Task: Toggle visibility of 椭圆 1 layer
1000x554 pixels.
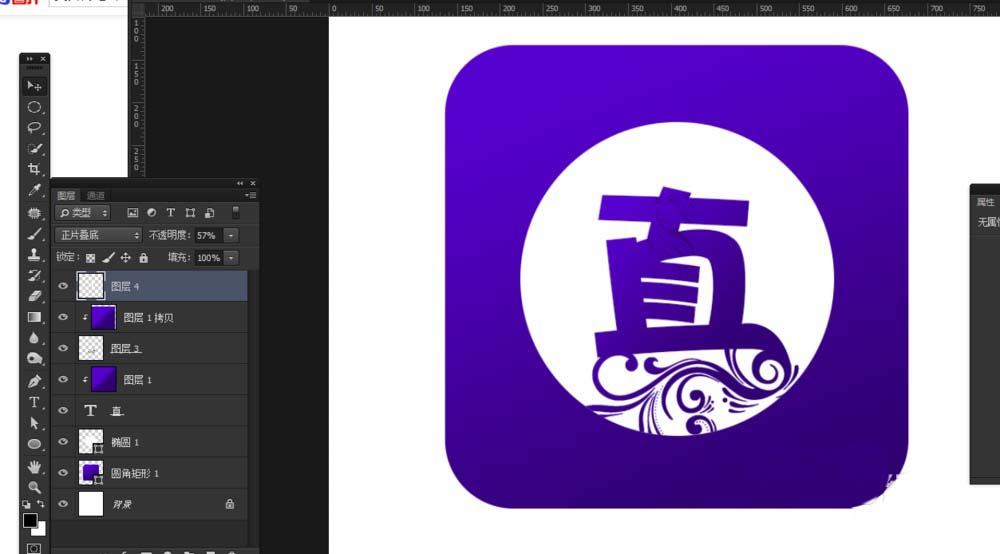Action: tap(63, 442)
